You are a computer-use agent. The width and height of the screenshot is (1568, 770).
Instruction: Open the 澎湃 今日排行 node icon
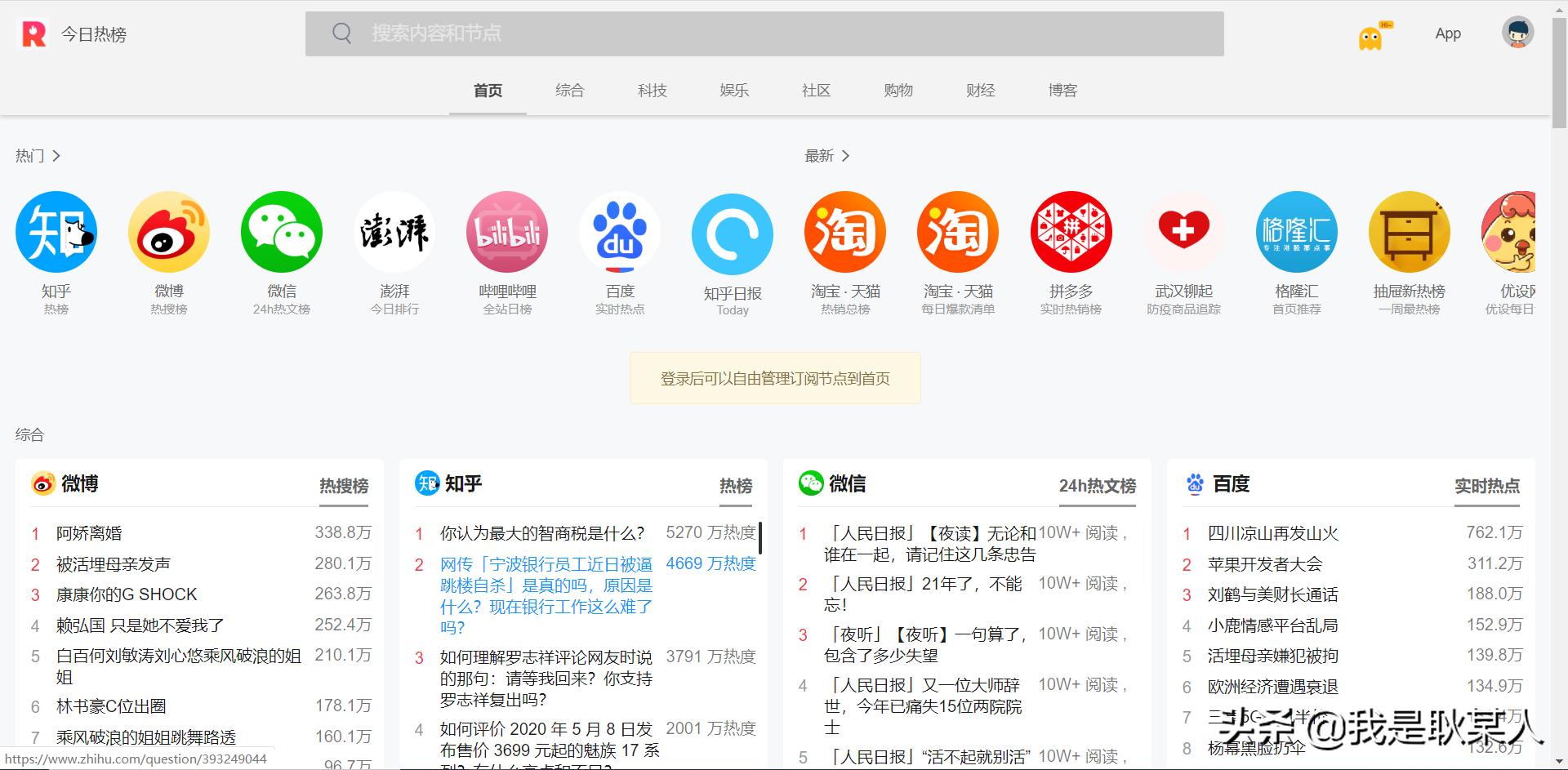(394, 232)
